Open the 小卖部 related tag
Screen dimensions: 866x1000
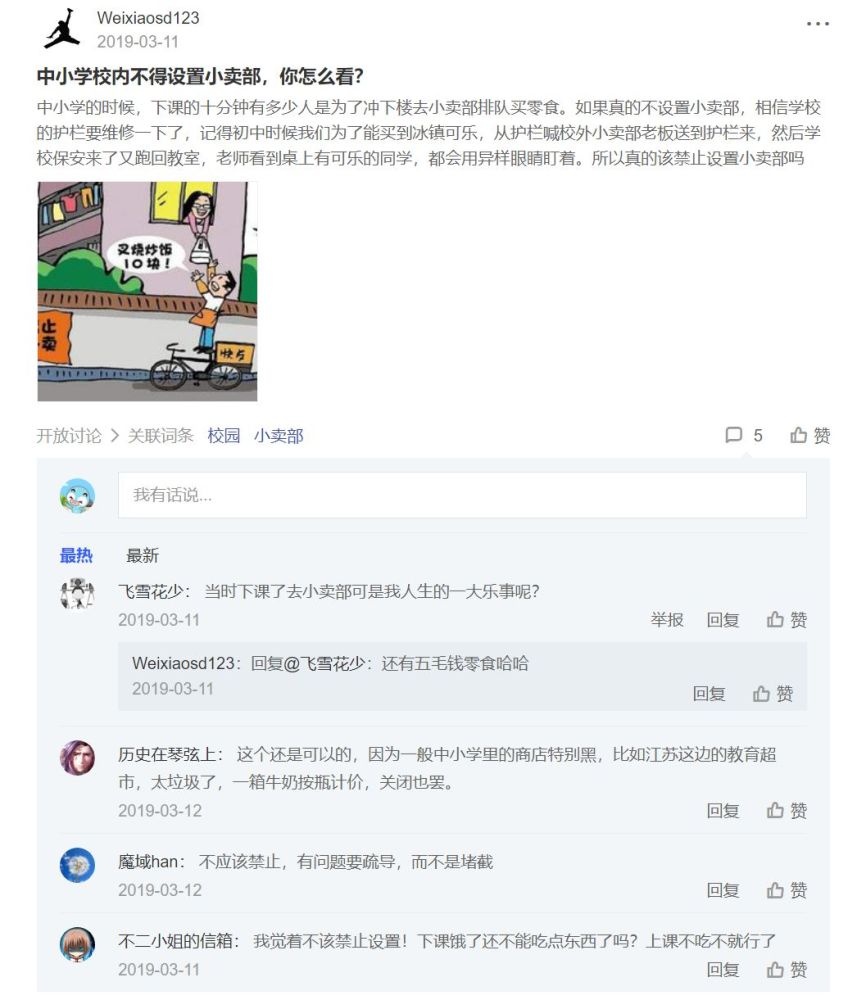tap(279, 436)
